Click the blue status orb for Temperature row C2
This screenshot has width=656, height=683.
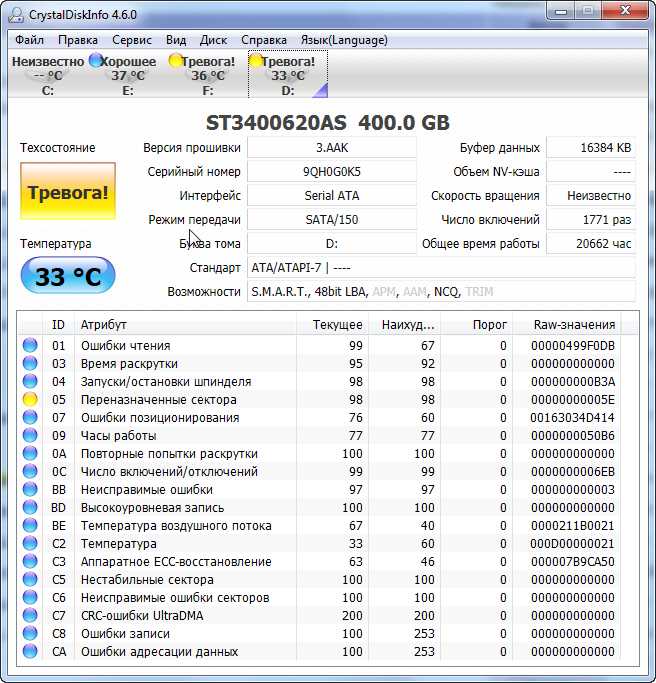[x=30, y=543]
